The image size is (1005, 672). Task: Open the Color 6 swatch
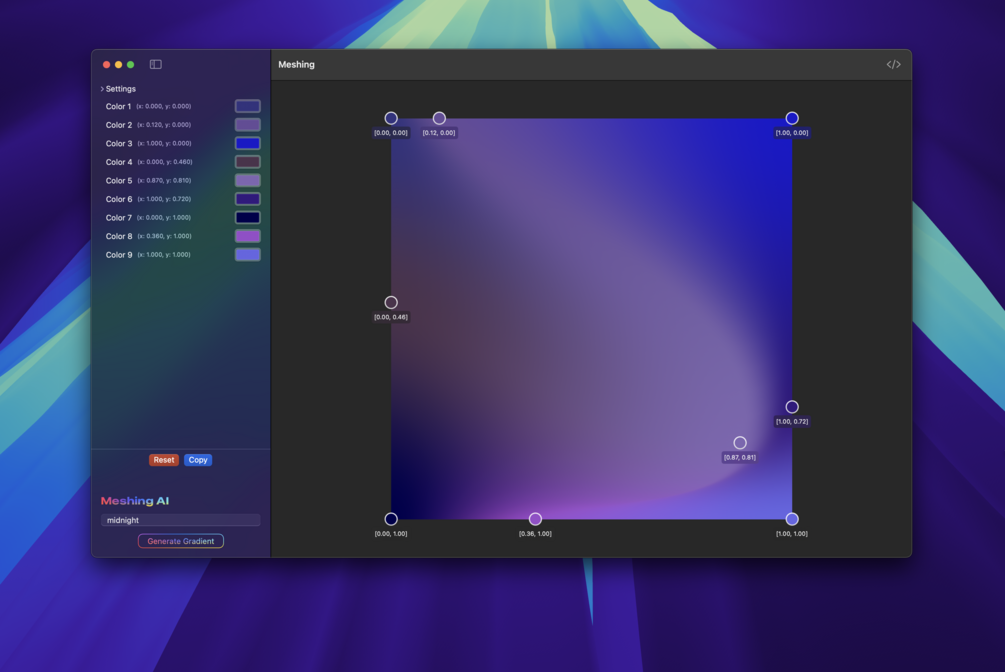(247, 199)
